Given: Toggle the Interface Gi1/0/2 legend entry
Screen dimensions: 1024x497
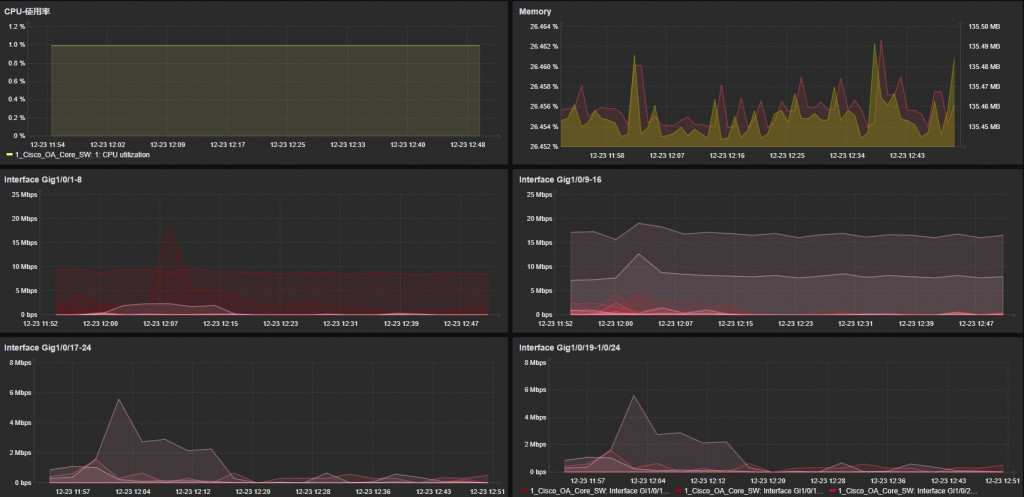Looking at the screenshot, I should tap(908, 490).
